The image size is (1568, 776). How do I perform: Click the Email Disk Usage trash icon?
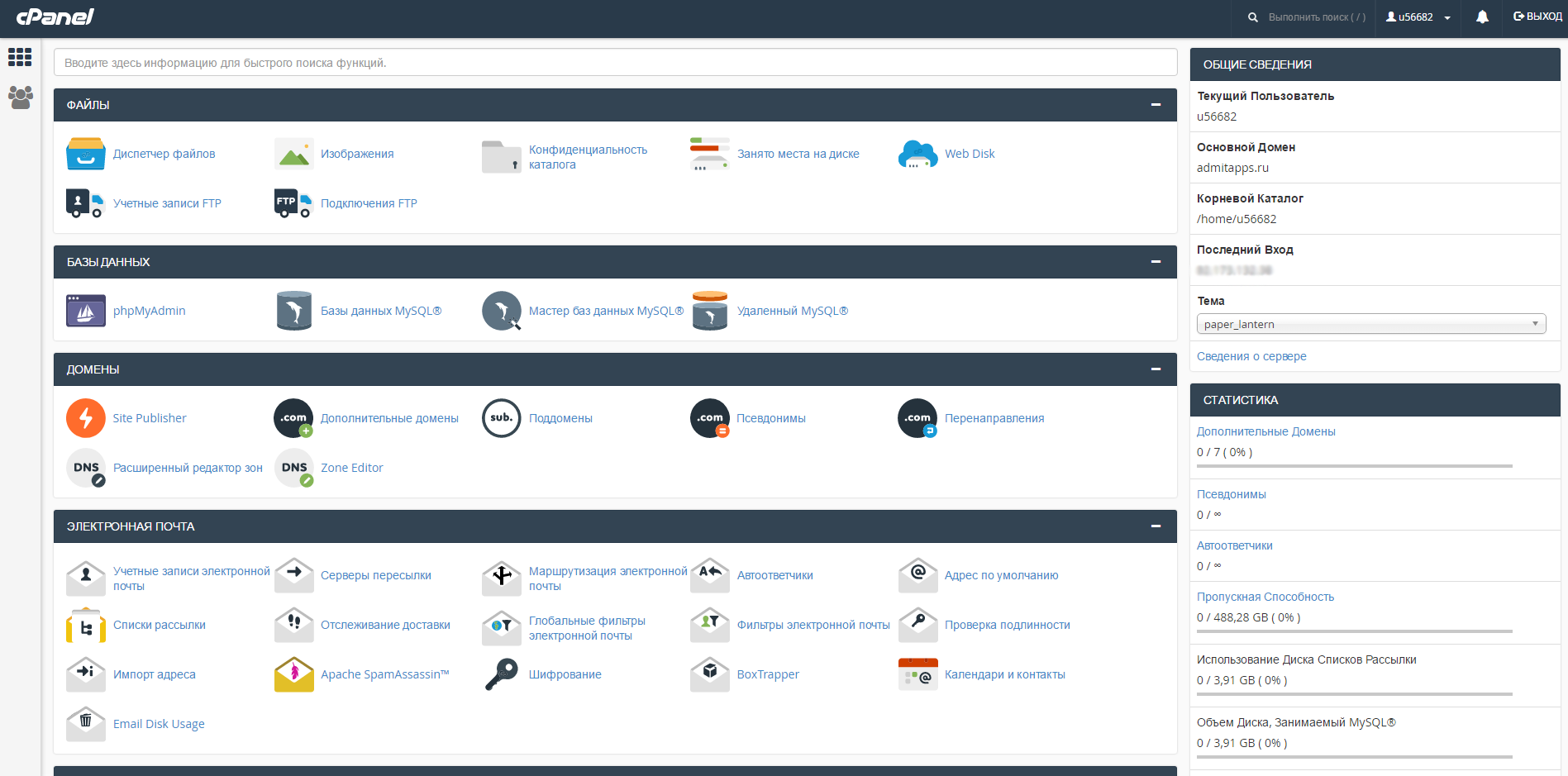click(x=86, y=724)
